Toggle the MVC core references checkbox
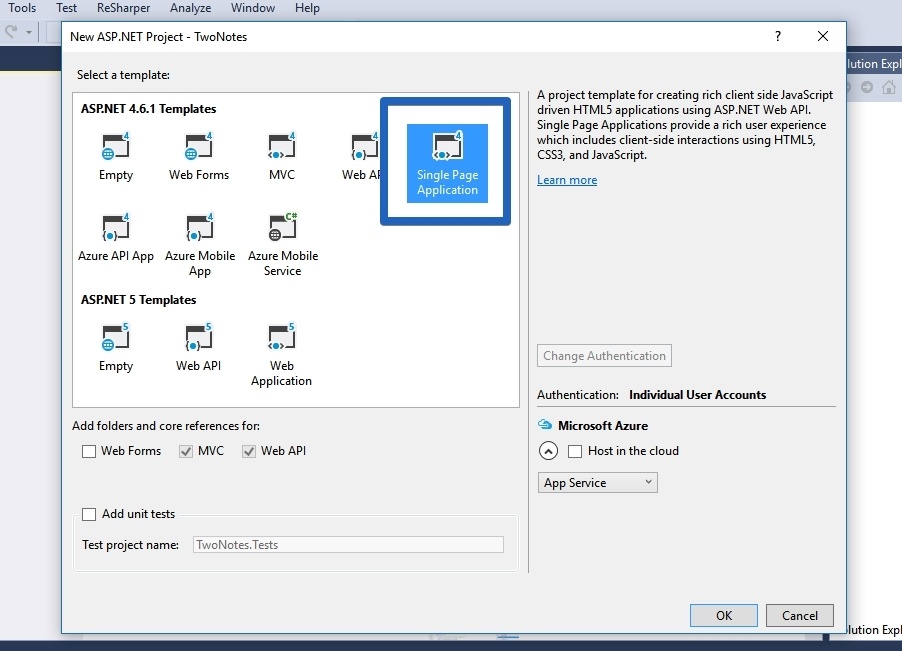The image size is (902, 651). [x=185, y=451]
